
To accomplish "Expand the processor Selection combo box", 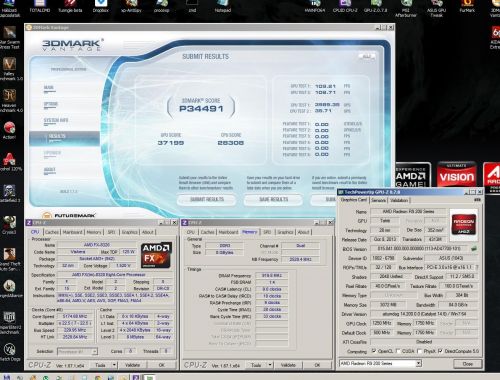I will coord(77,351).
